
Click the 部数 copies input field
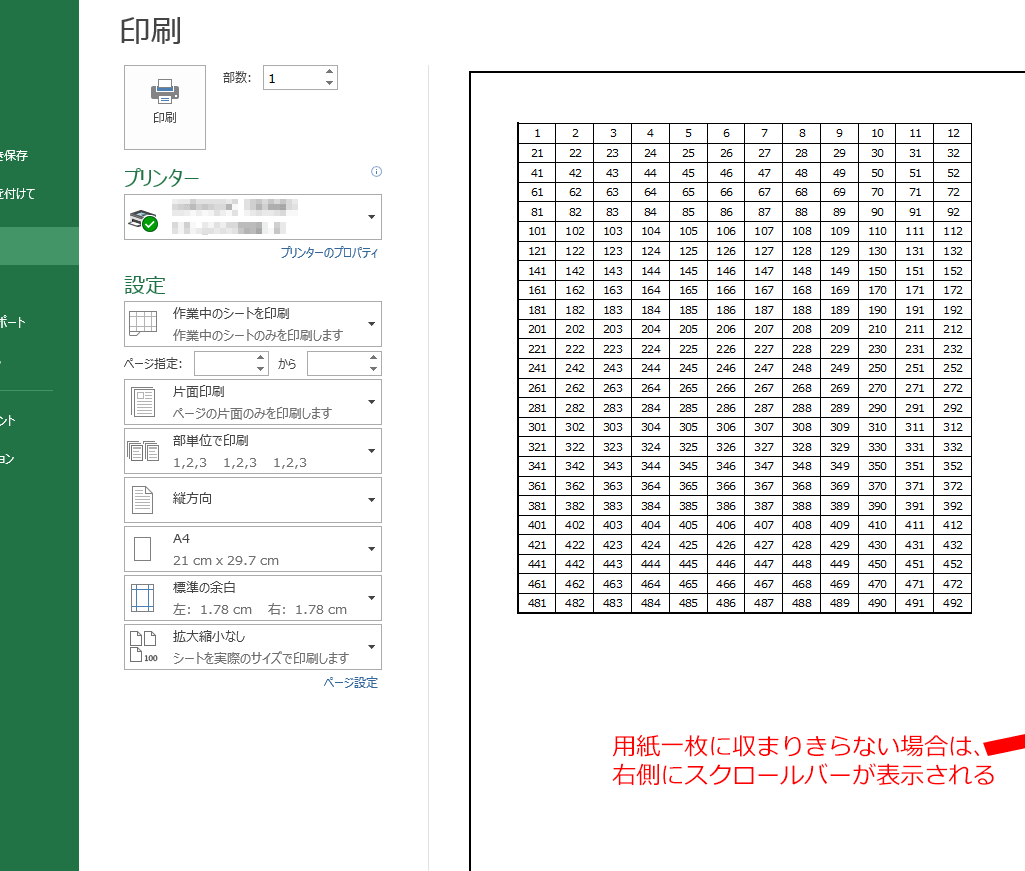click(293, 78)
